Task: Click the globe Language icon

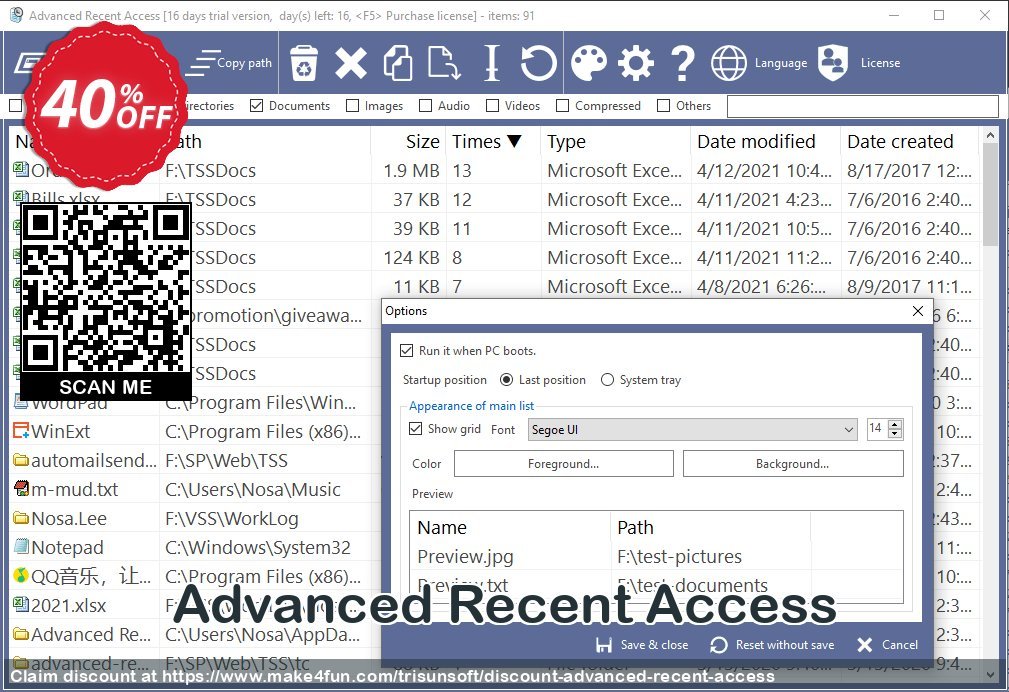Action: click(729, 63)
